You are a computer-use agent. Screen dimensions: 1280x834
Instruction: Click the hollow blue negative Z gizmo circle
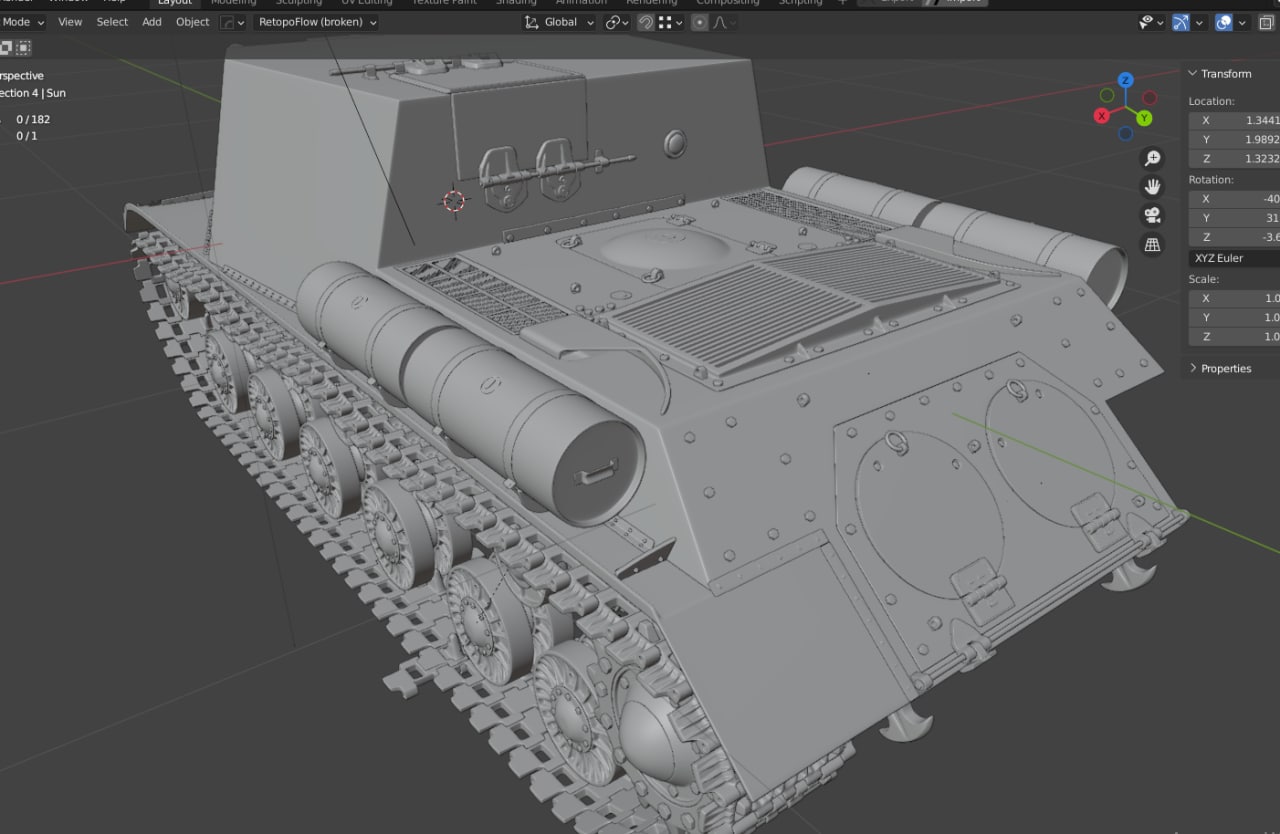coord(1126,133)
